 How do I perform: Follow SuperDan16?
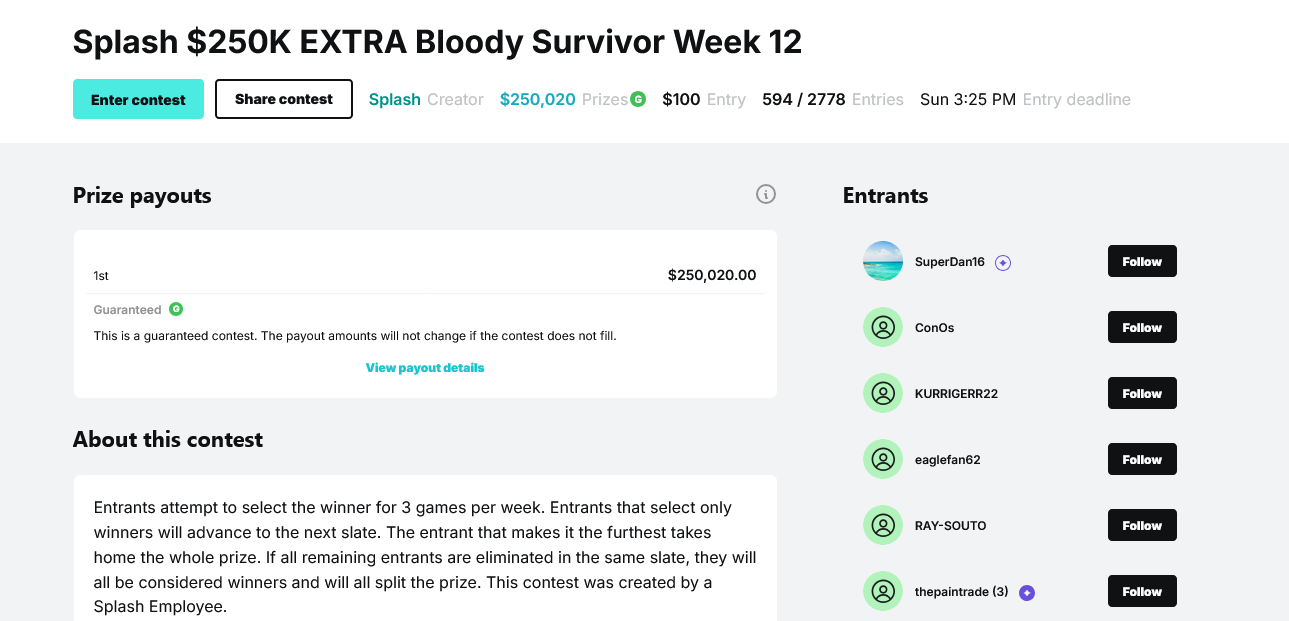(x=1141, y=261)
